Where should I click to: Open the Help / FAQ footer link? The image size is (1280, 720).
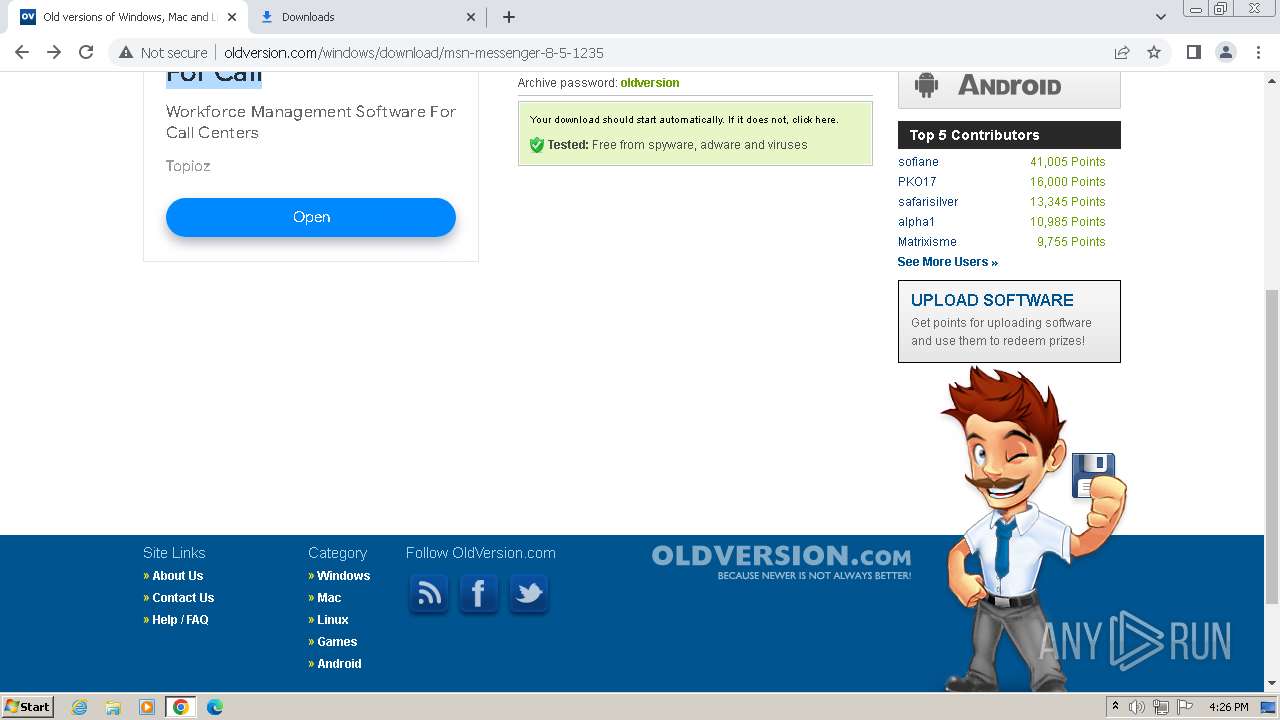tap(180, 620)
